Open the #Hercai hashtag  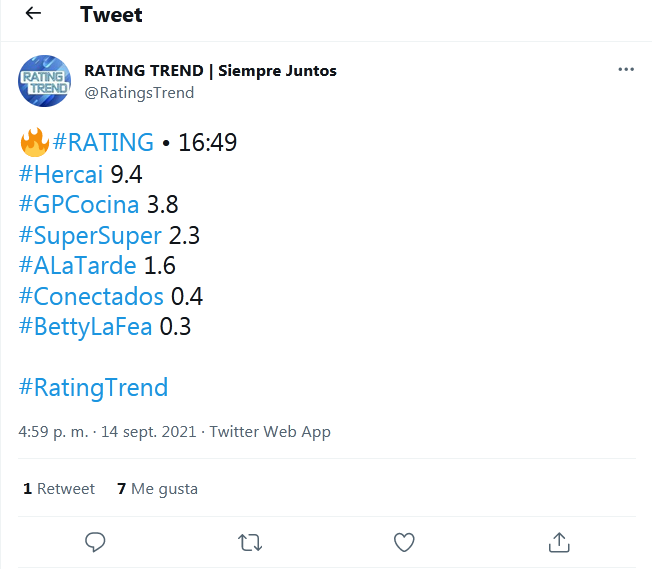[x=61, y=174]
